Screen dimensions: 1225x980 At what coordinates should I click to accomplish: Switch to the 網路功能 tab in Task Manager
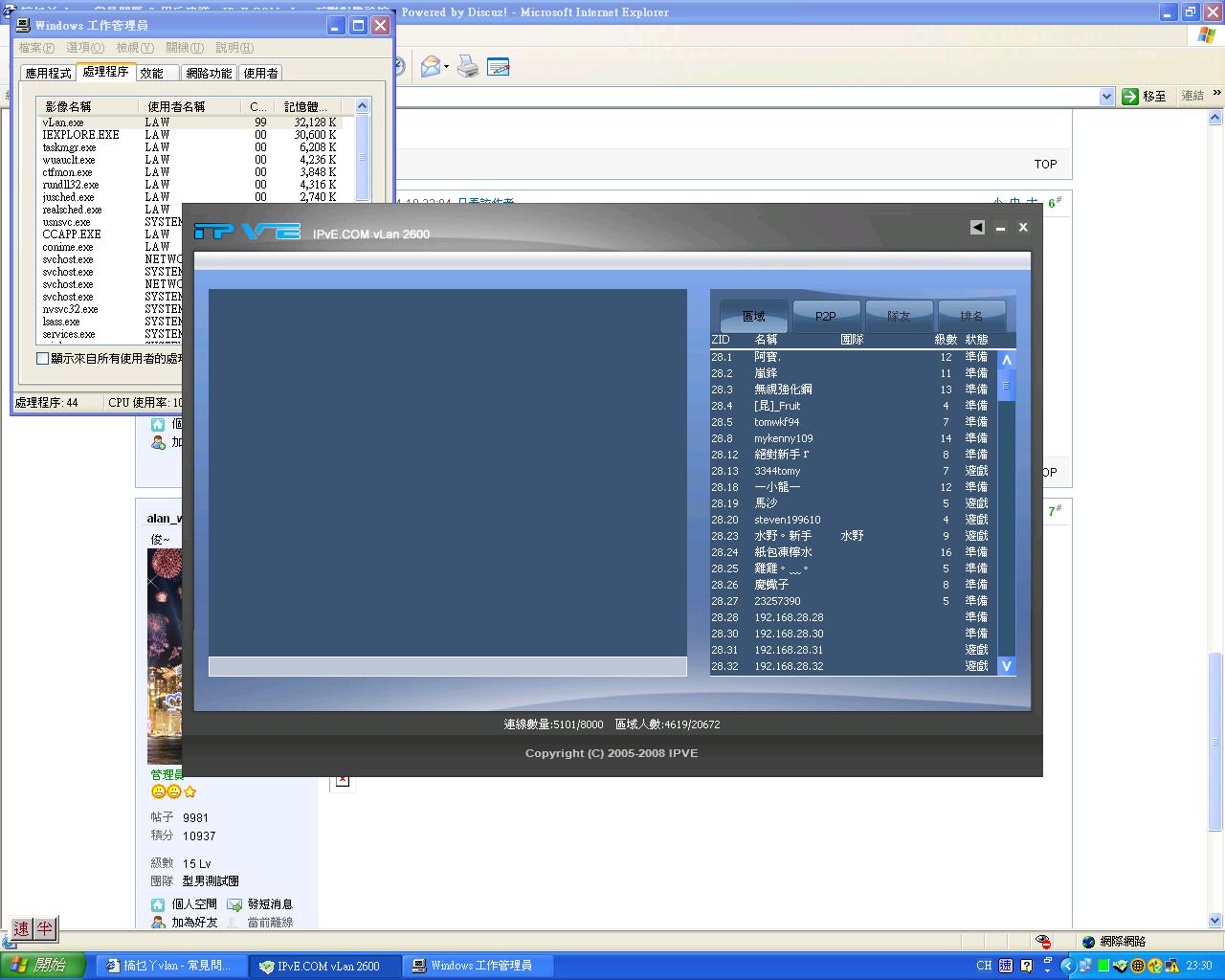[209, 73]
